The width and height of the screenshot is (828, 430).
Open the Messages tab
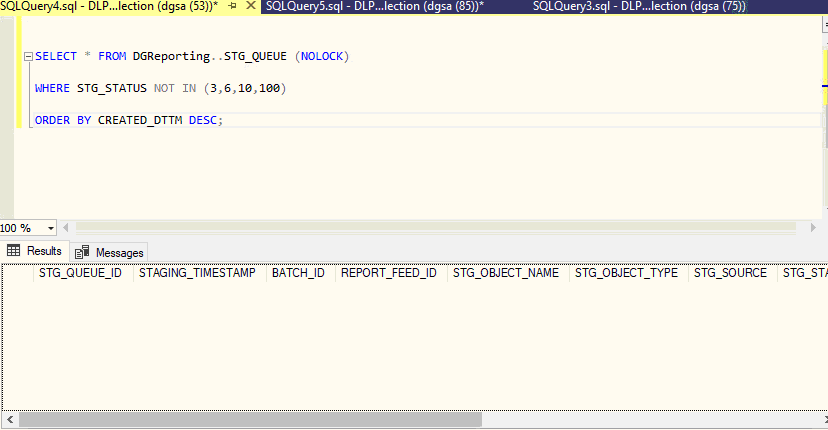[x=109, y=252]
